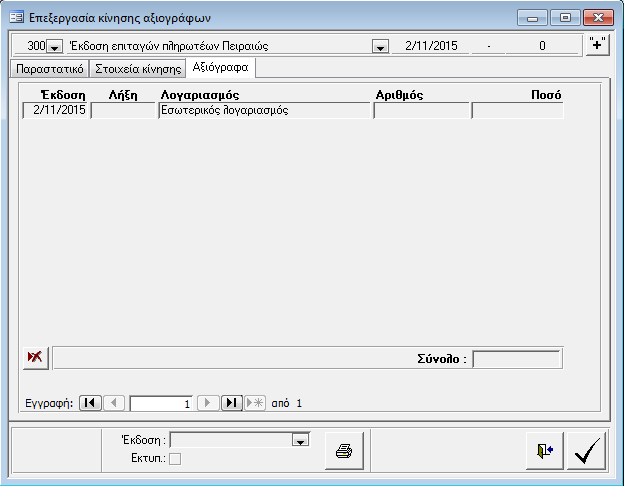
Task: Expand the Έκδοση επιταγών description dropdown
Action: point(380,46)
